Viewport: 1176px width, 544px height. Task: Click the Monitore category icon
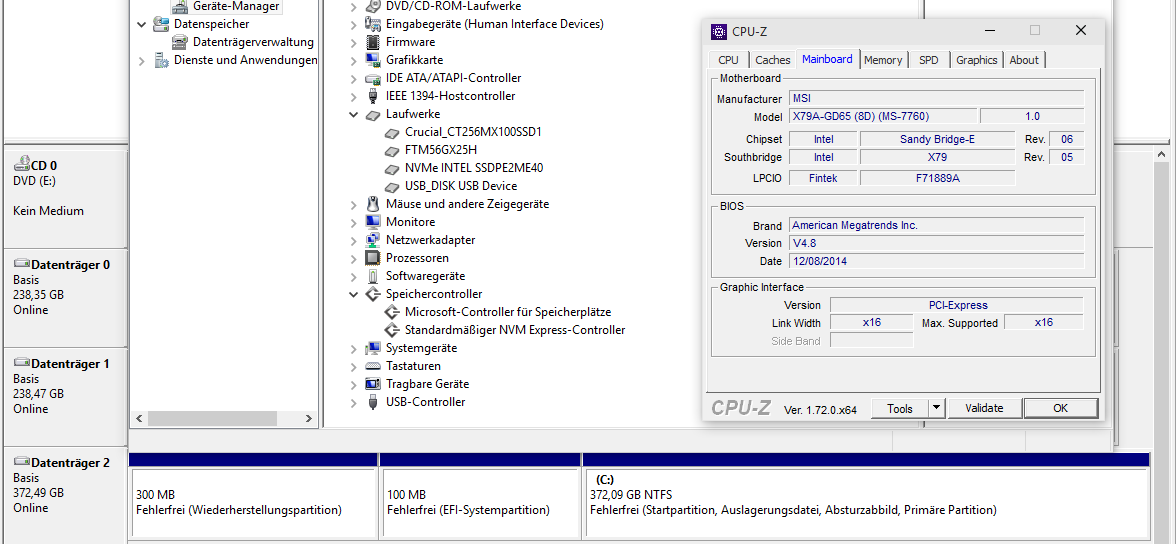[x=373, y=222]
